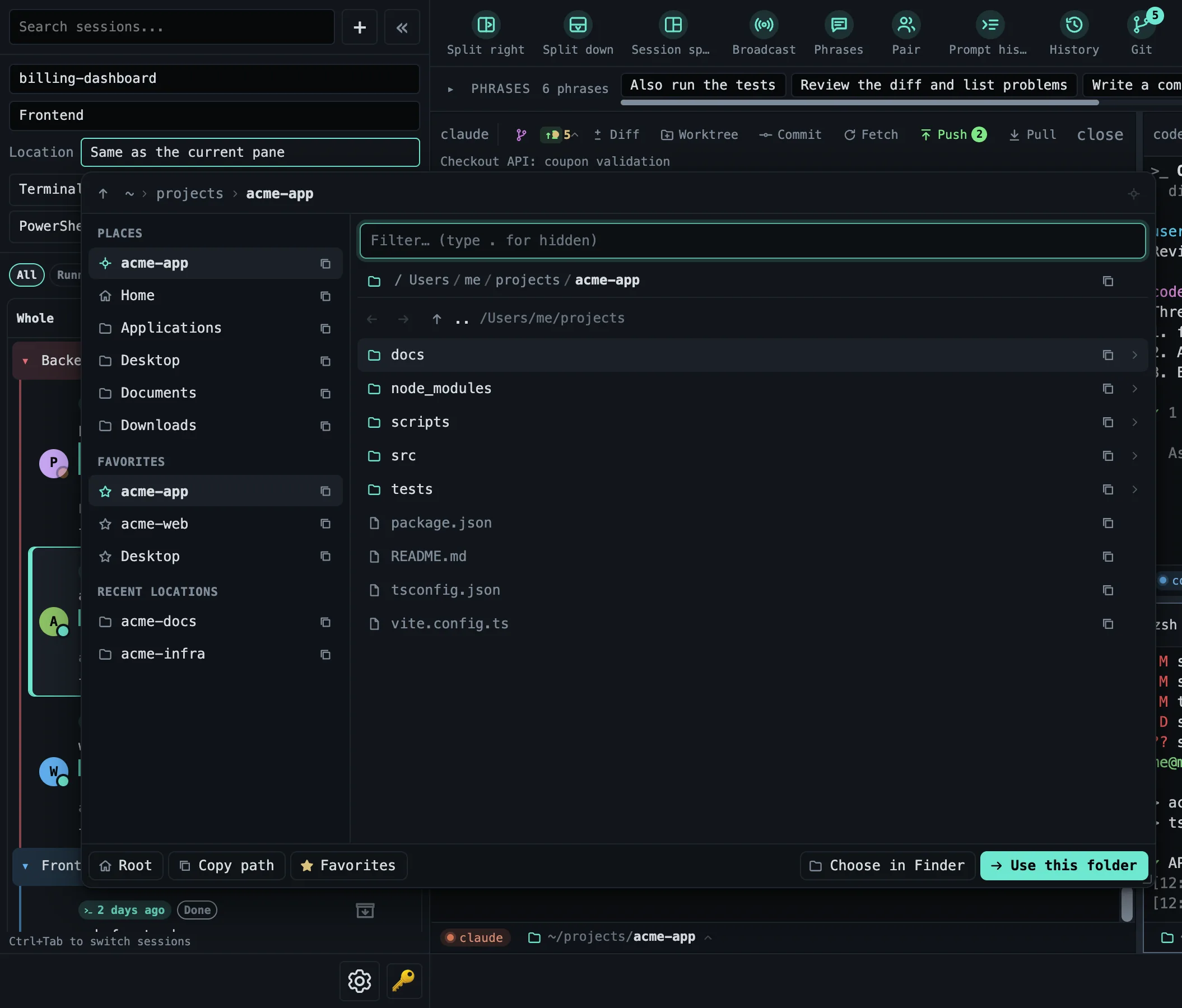Click Choose in Finder button
Image resolution: width=1182 pixels, height=1008 pixels.
(887, 865)
